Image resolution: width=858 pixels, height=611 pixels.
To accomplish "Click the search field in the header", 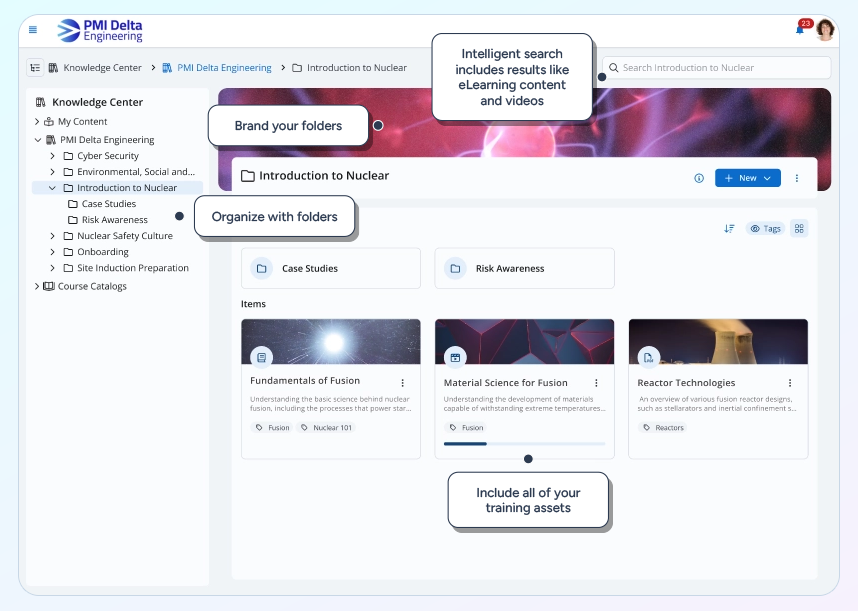I will tap(720, 67).
